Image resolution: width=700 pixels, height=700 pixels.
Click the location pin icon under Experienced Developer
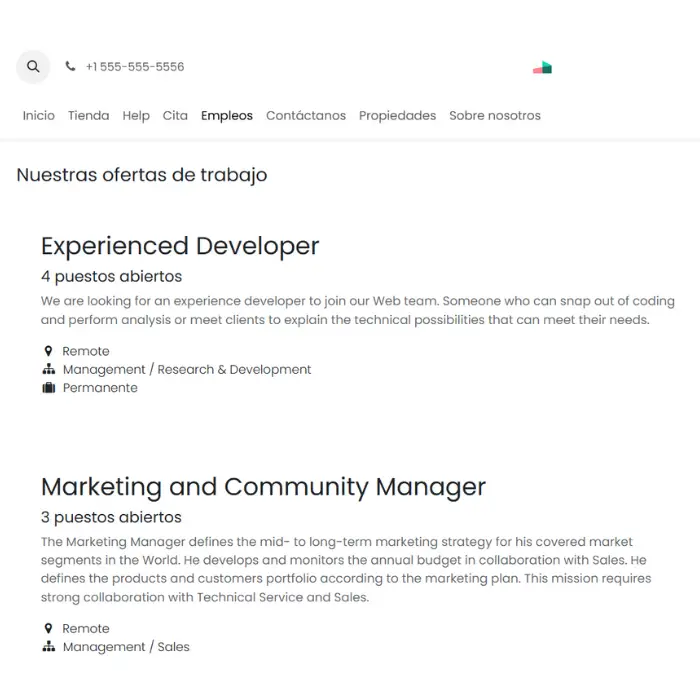coord(48,352)
